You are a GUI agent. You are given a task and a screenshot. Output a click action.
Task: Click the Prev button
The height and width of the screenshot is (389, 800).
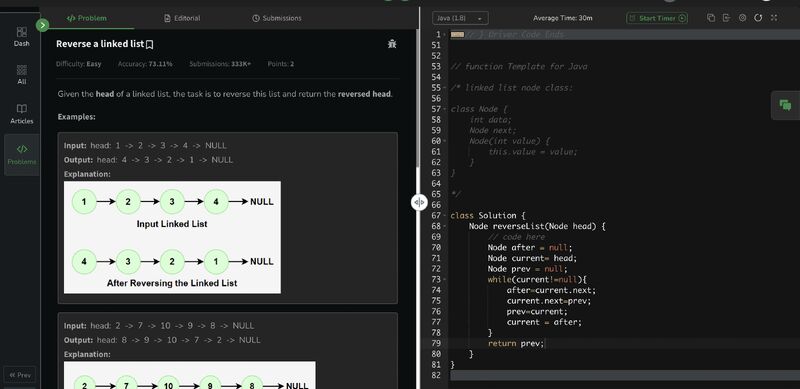click(x=20, y=375)
